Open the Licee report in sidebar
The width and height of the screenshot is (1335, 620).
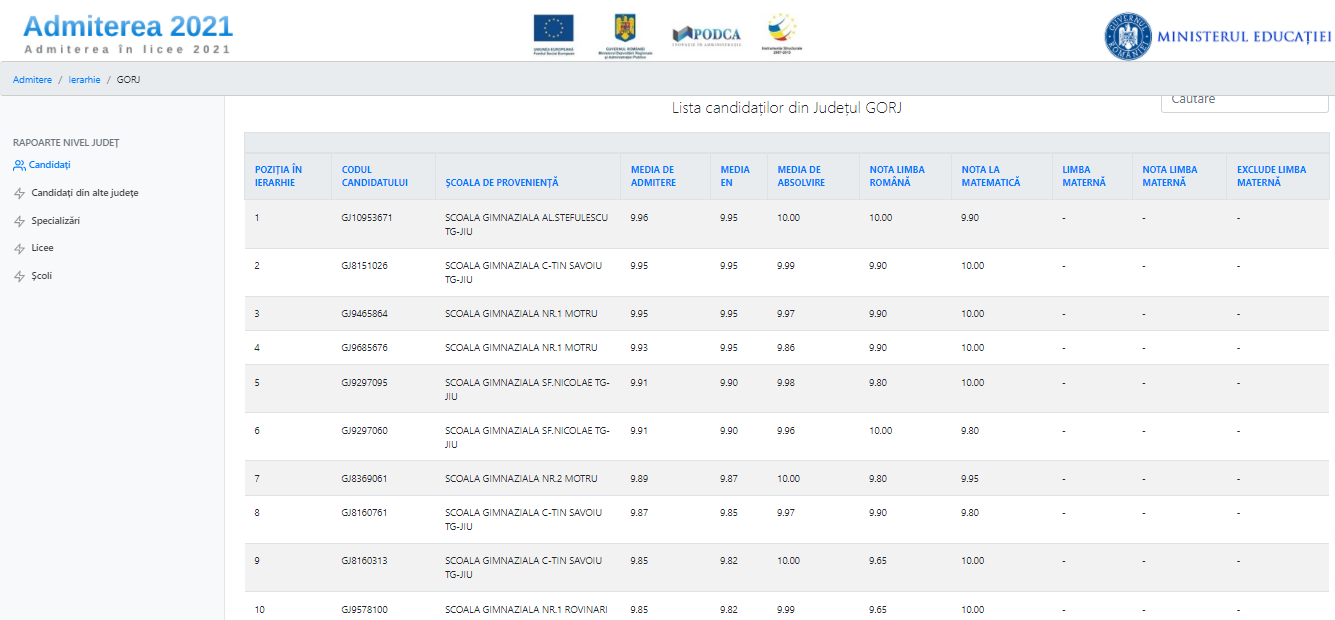42,248
